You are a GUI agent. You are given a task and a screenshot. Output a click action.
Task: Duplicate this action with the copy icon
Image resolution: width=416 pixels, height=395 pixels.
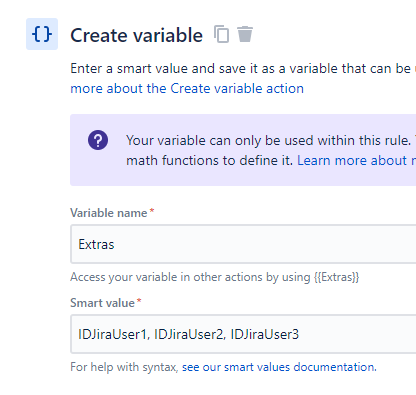(x=221, y=34)
